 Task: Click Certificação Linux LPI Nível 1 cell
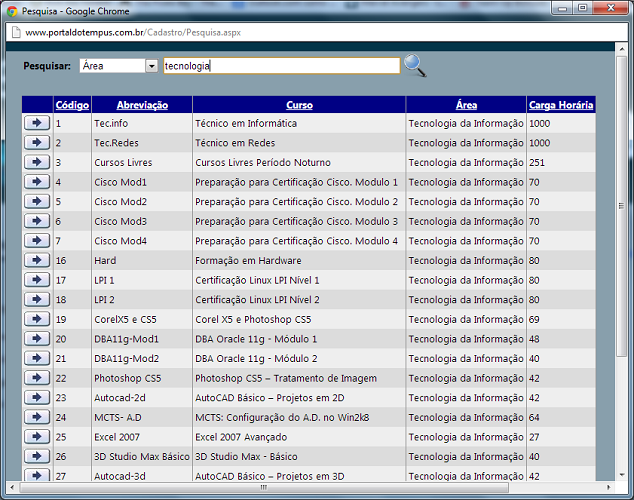click(x=257, y=280)
